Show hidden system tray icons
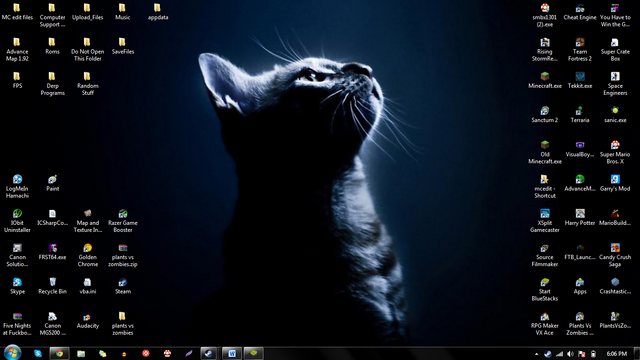The width and height of the screenshot is (640, 360). [536, 354]
